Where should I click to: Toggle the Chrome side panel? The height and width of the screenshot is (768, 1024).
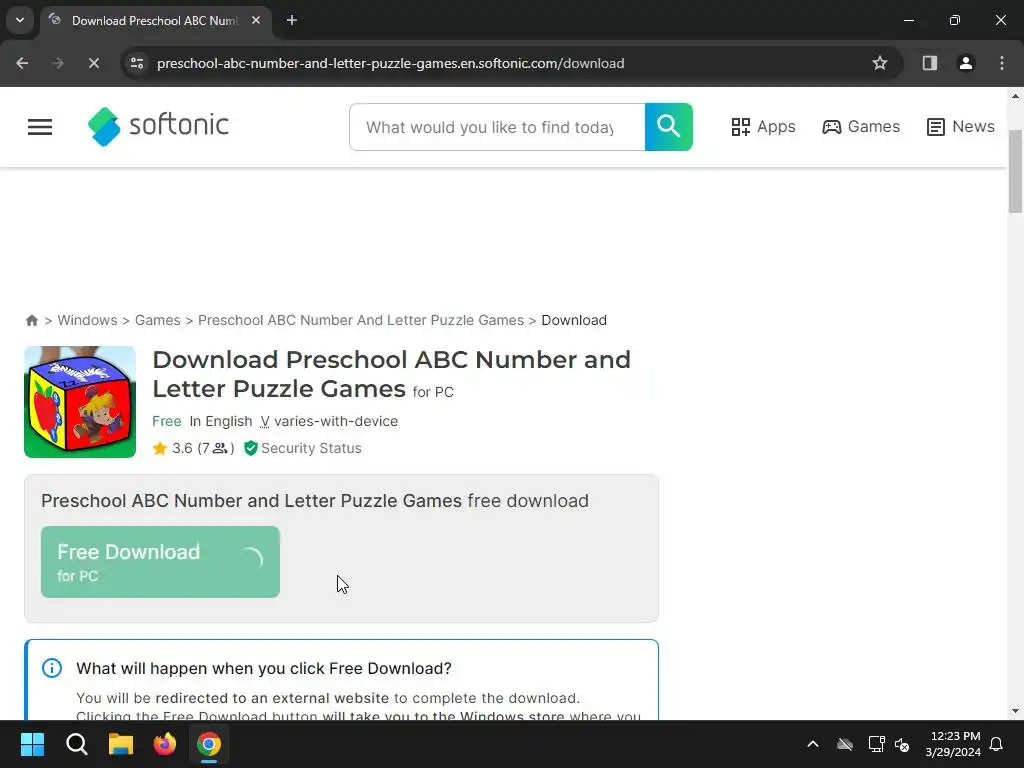tap(929, 63)
